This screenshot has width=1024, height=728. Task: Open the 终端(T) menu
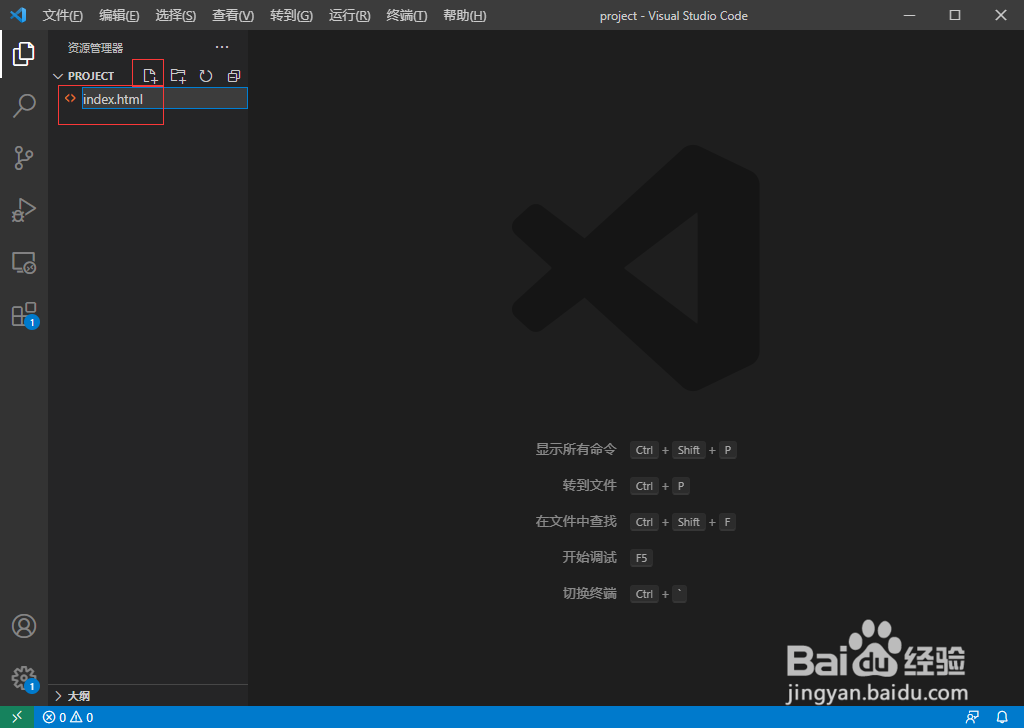(x=407, y=16)
